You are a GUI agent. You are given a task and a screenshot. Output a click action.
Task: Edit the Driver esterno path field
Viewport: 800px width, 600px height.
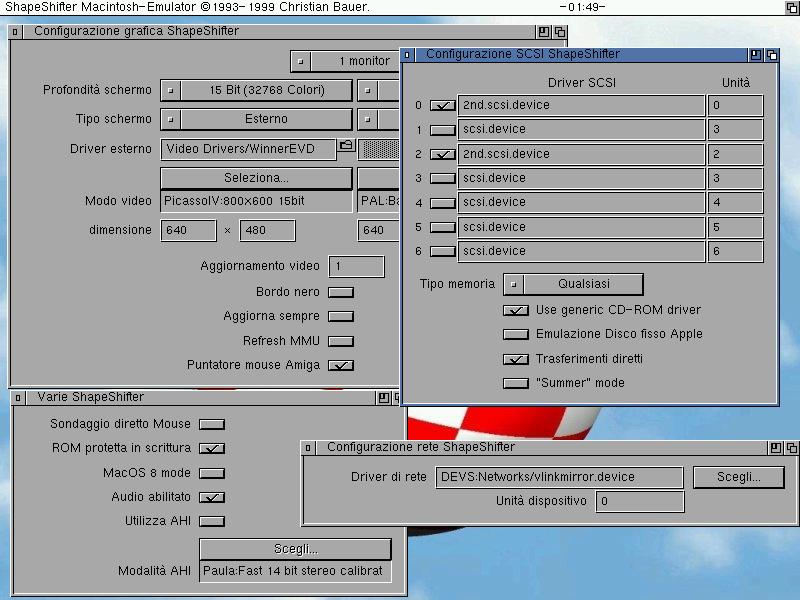coord(248,149)
